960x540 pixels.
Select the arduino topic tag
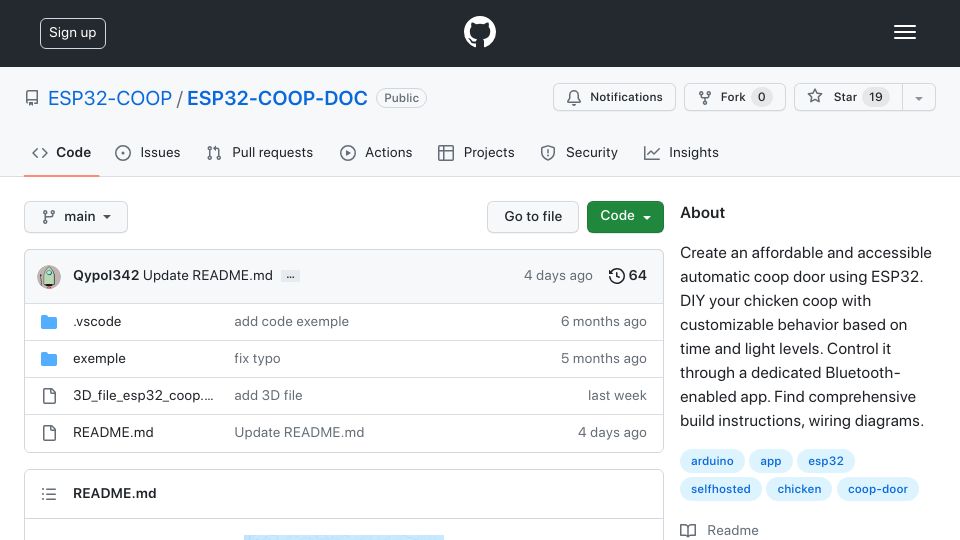(712, 461)
